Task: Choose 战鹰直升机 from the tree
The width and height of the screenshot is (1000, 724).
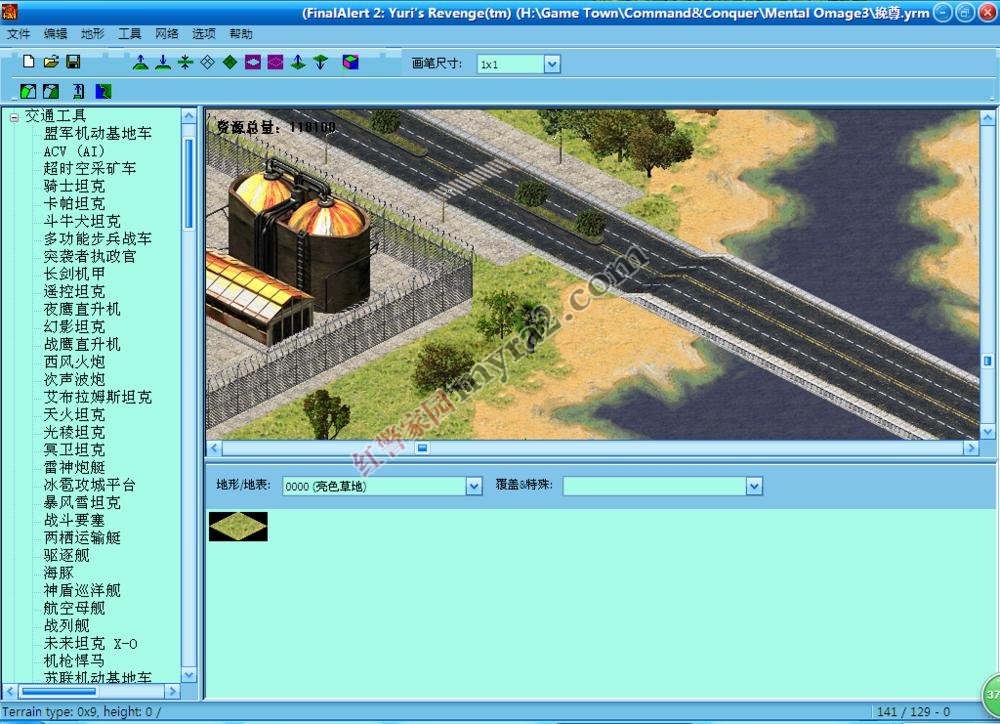Action: tap(82, 344)
